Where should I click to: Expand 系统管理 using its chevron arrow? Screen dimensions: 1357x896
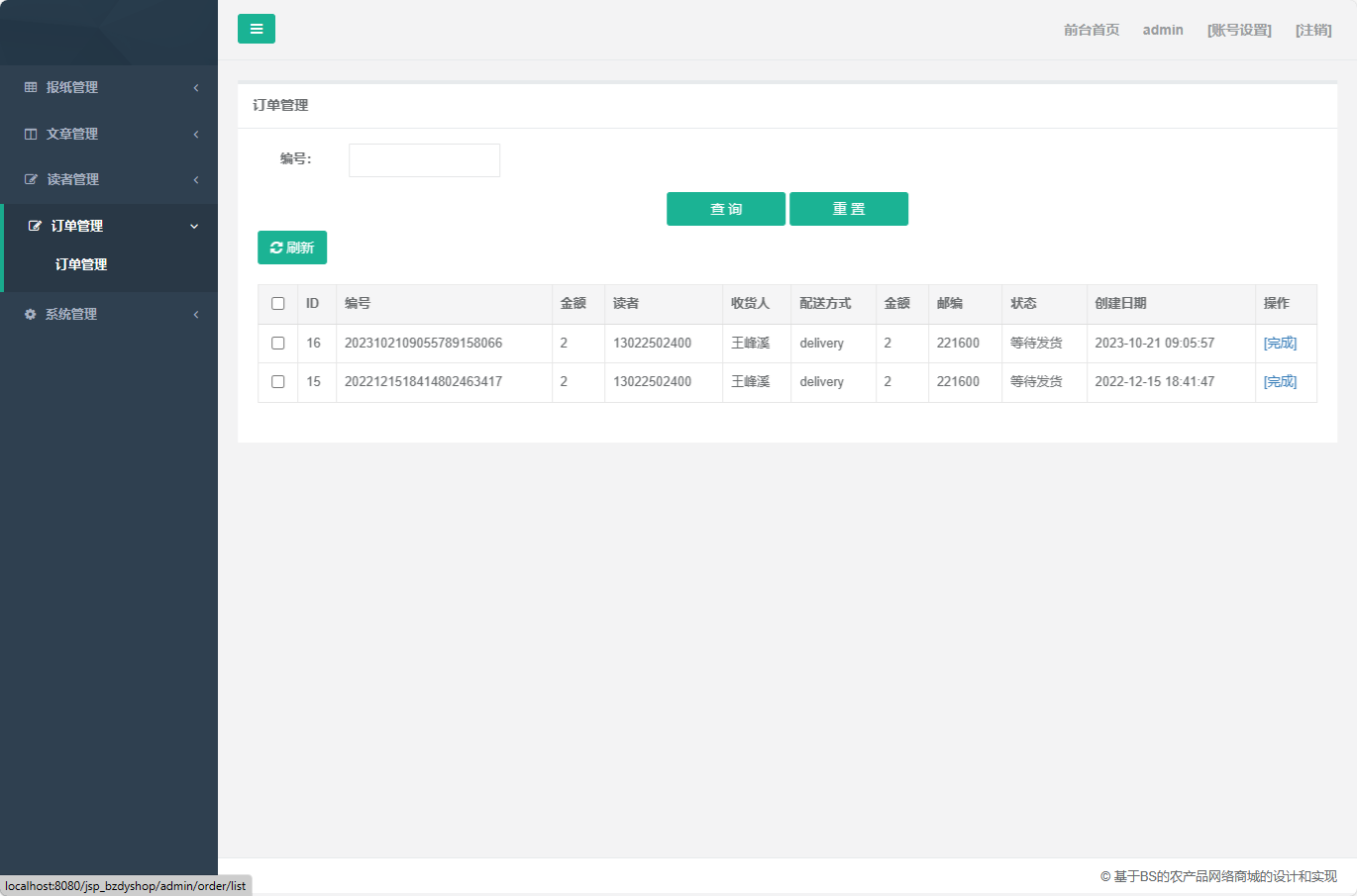196,314
